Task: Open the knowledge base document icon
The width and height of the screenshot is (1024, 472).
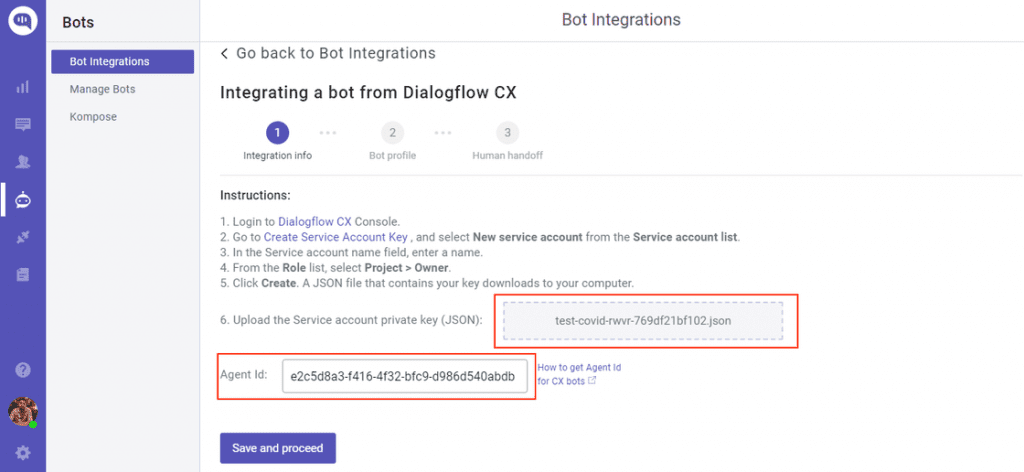Action: coord(22,274)
